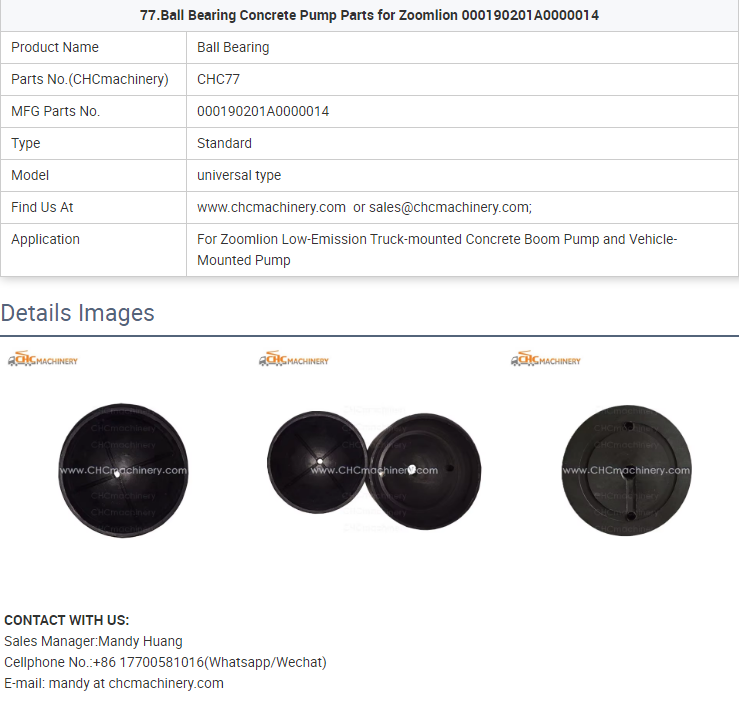Click the CHC Machinery logo above the first image
Screen dimensions: 739x703
42,360
